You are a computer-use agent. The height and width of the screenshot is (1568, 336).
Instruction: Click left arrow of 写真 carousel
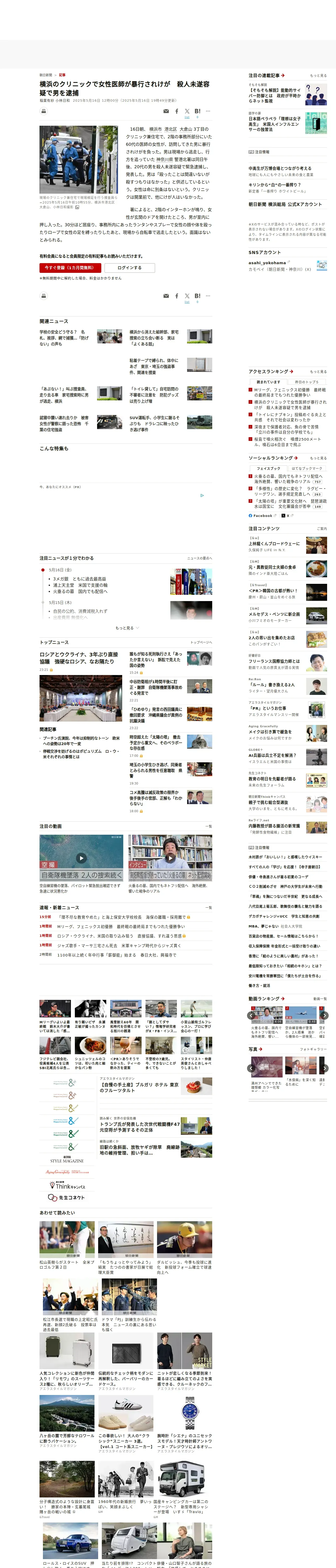(251, 1068)
